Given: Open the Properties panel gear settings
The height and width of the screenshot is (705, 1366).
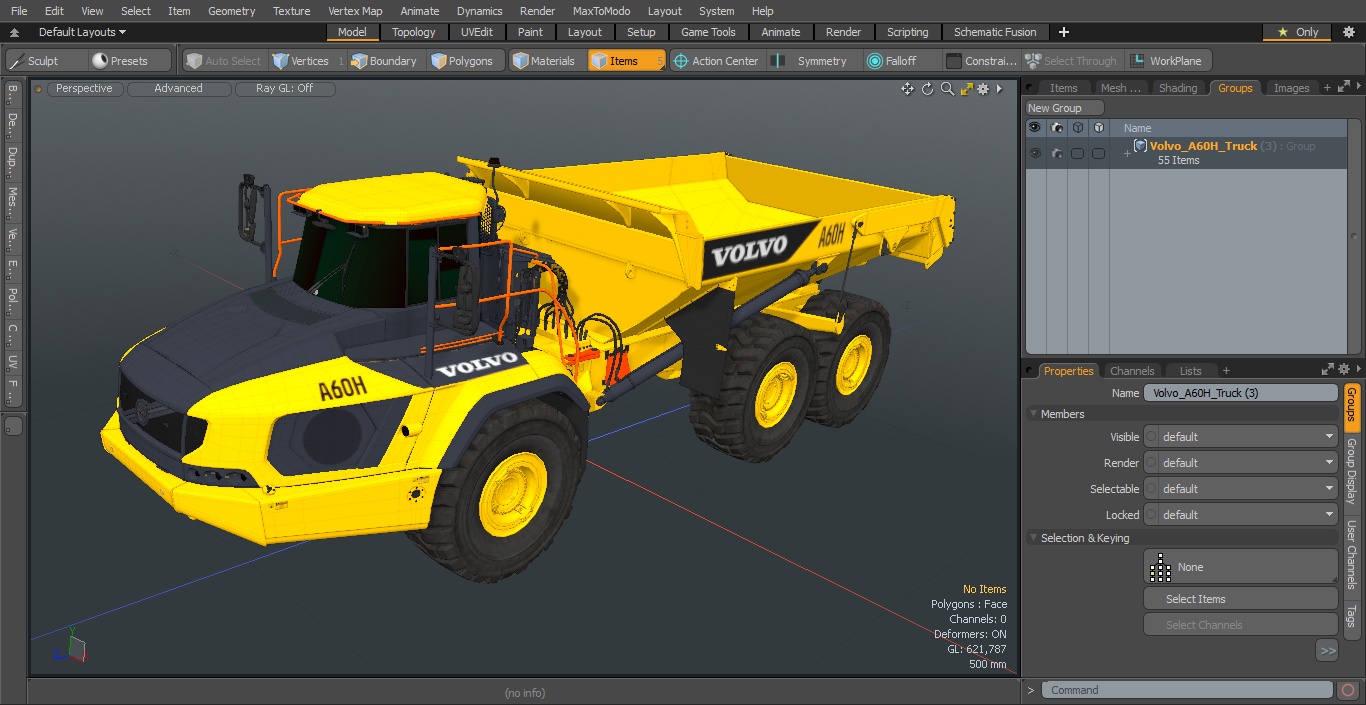Looking at the screenshot, I should (x=1344, y=370).
